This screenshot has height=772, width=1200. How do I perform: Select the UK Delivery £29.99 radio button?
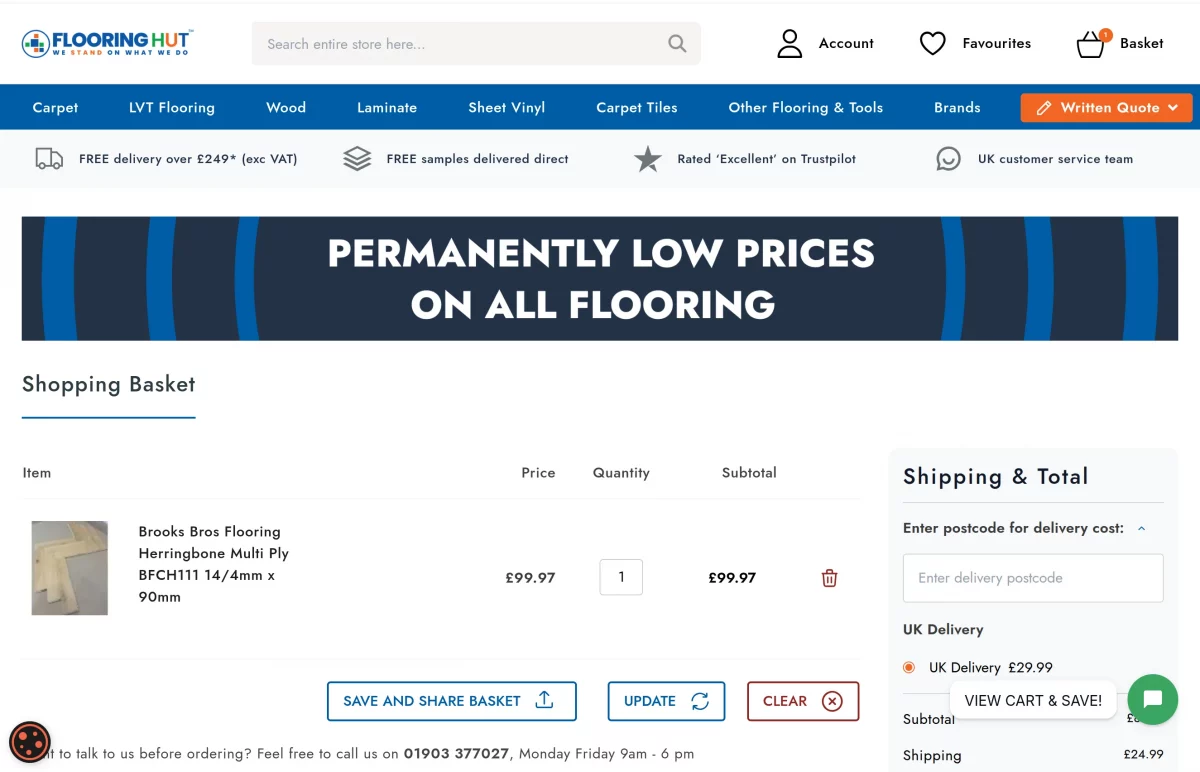tap(908, 667)
